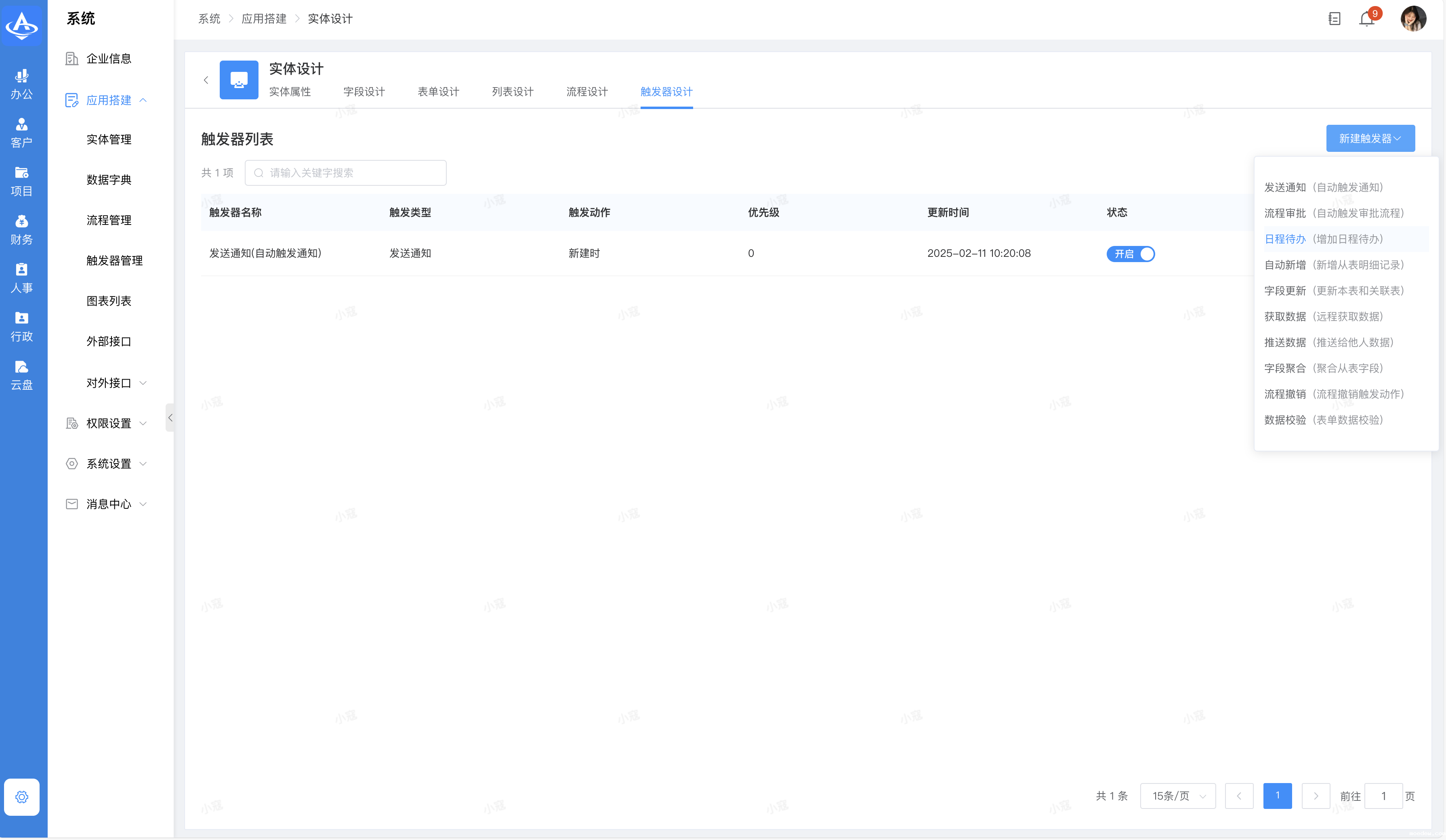Click the 应用搭建 breadcrumb link

pos(263,19)
